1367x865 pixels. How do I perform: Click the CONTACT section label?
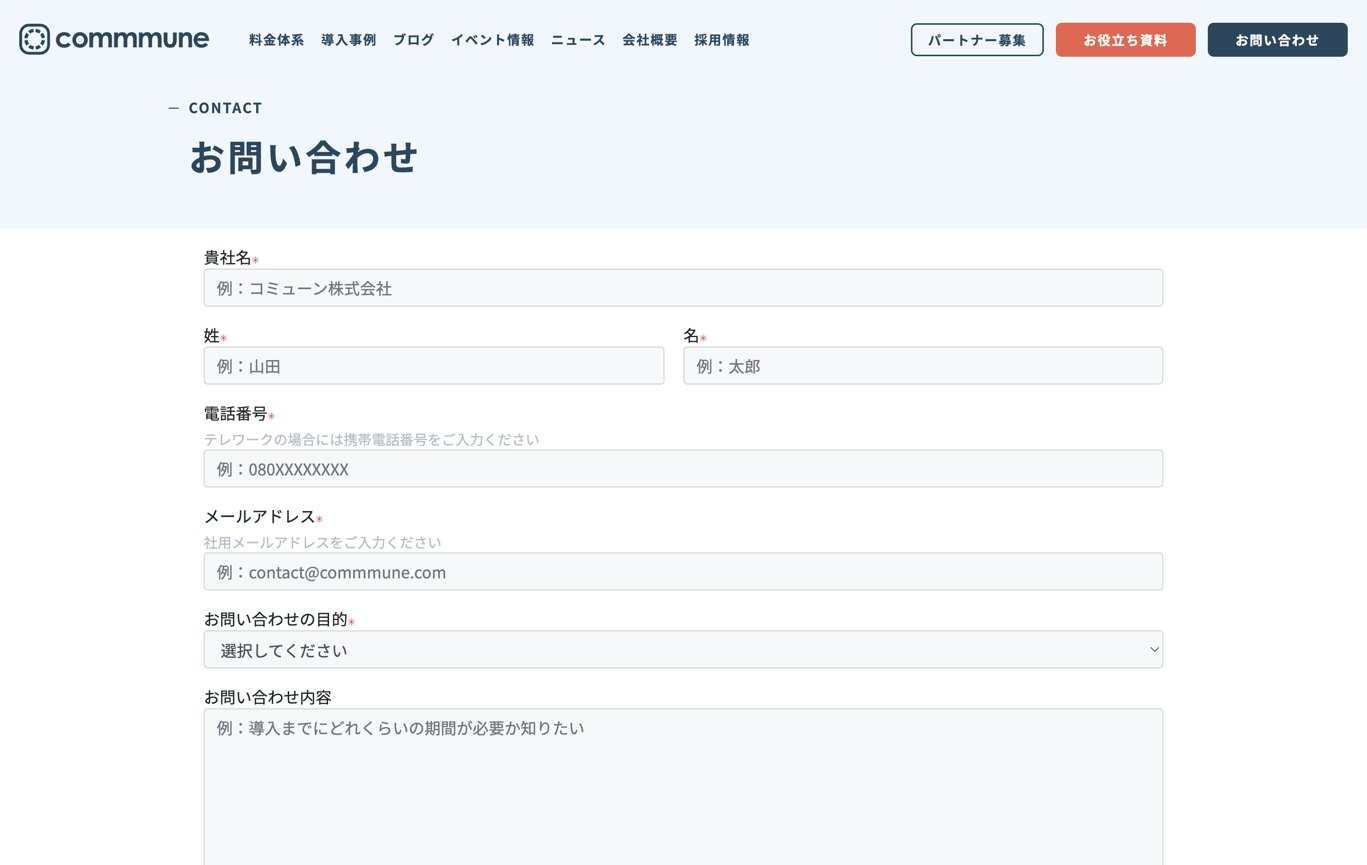225,108
